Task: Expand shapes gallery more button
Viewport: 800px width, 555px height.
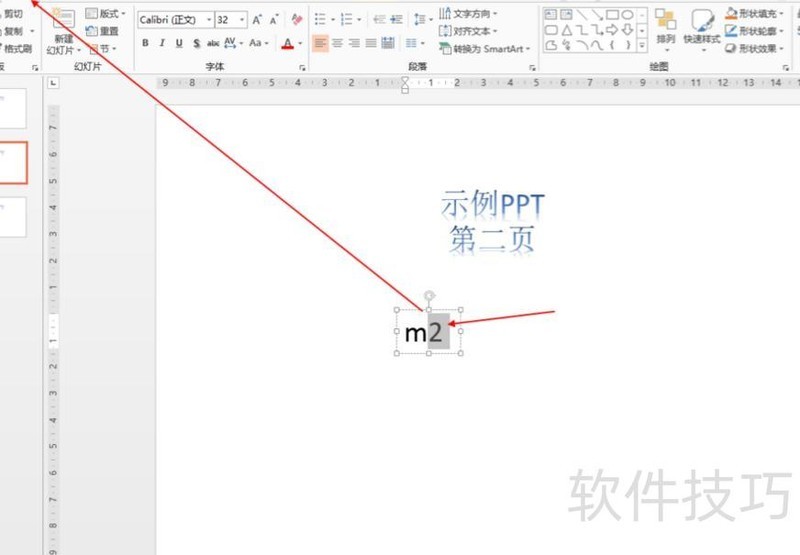Action: coord(642,46)
